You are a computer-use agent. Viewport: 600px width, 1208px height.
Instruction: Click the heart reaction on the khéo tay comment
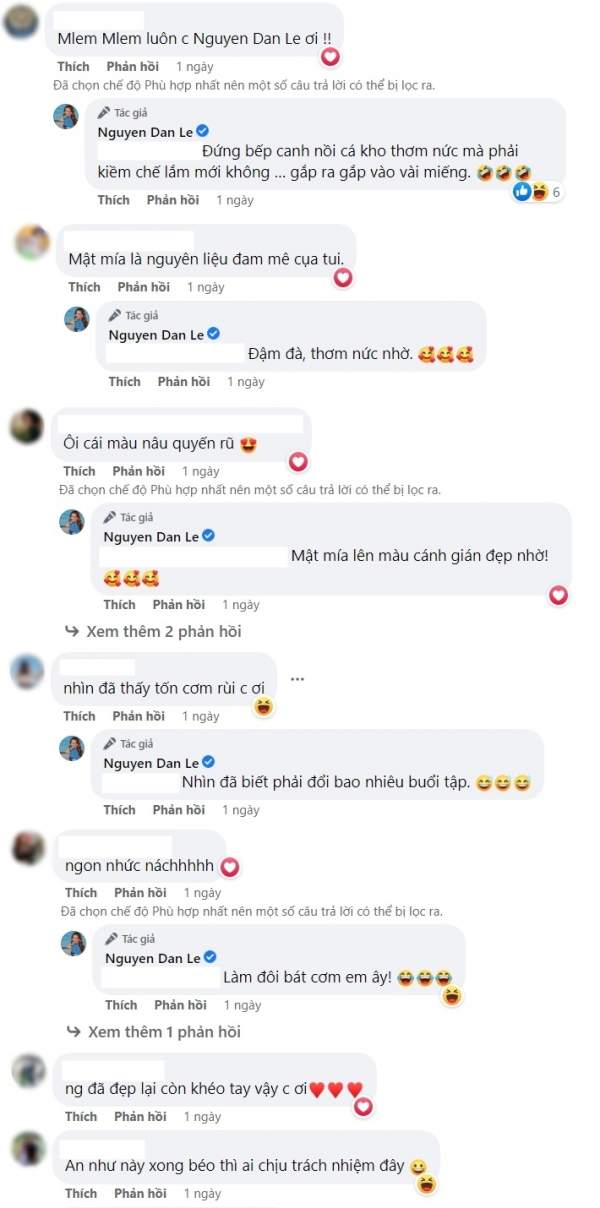click(x=364, y=1106)
